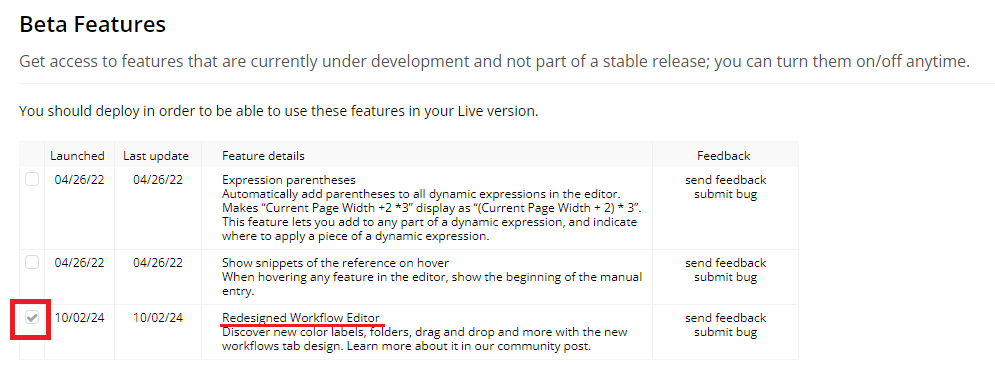995x382 pixels.
Task: Click the Launched column header
Action: pos(77,155)
